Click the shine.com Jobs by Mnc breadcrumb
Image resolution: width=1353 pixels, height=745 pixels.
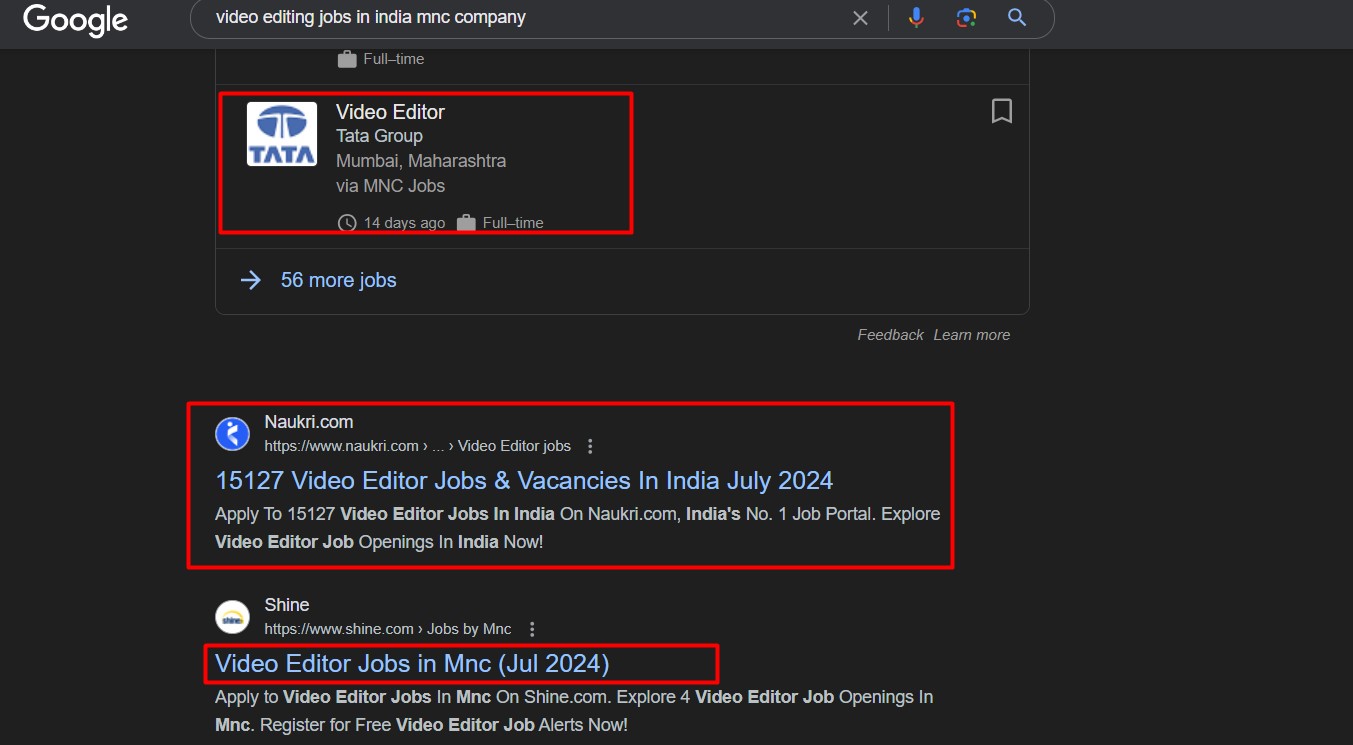[x=388, y=629]
